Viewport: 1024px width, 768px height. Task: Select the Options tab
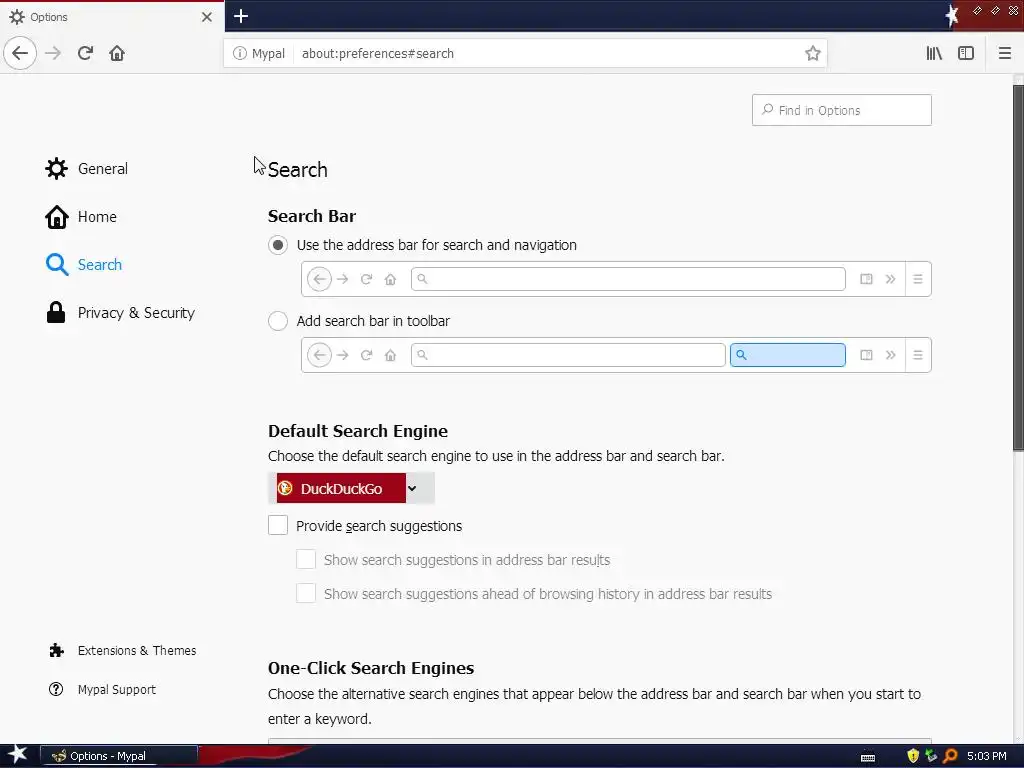(x=112, y=17)
